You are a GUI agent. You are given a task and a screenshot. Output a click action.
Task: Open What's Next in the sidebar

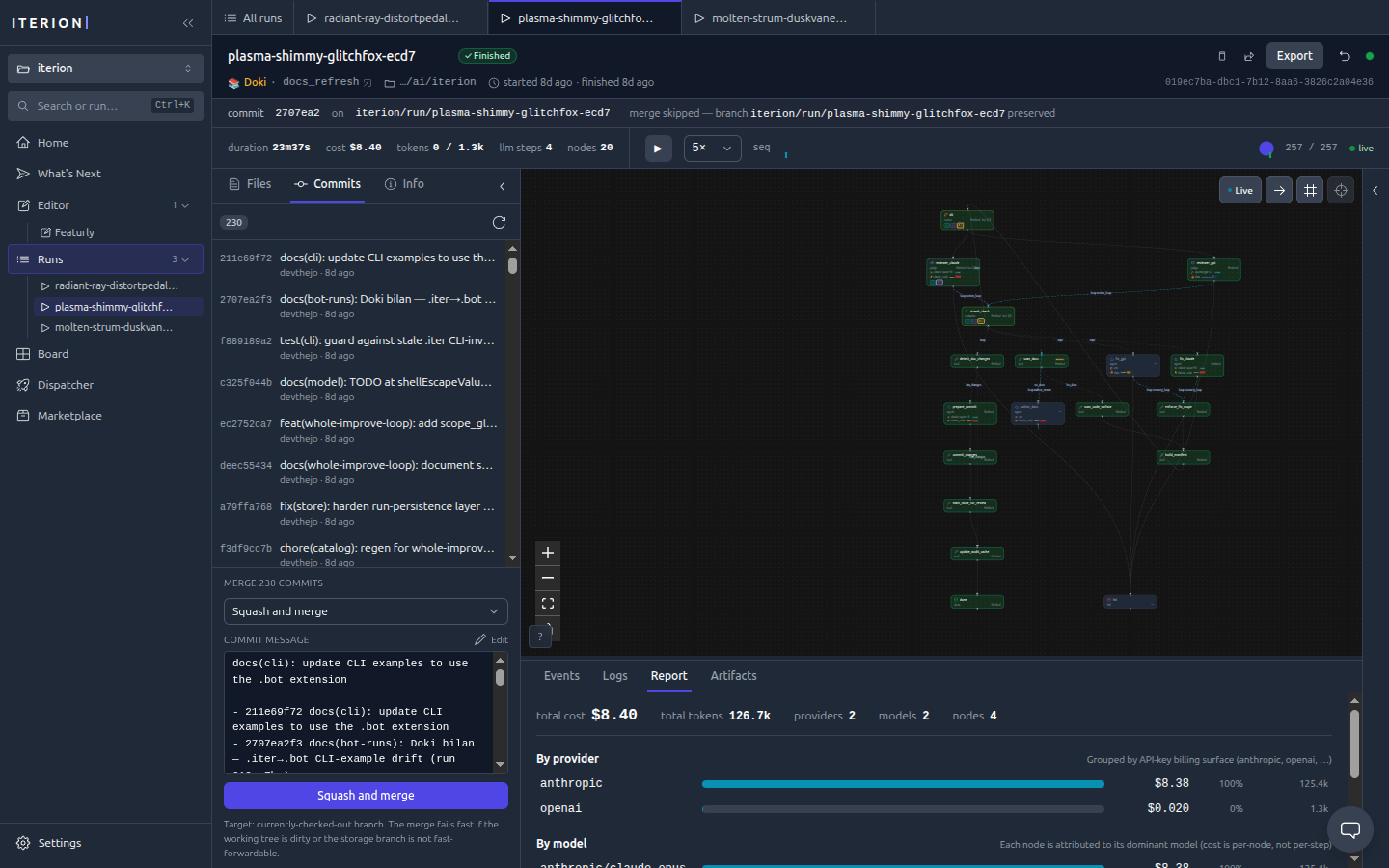pos(106,174)
